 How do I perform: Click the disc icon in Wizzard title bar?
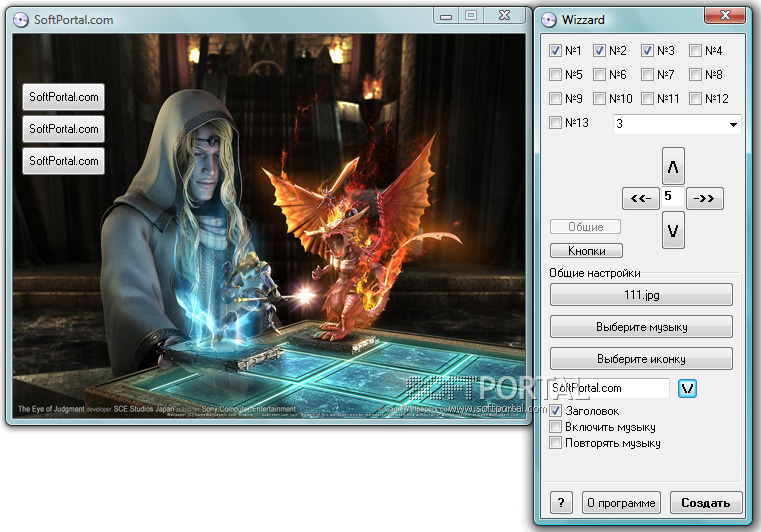(x=549, y=20)
